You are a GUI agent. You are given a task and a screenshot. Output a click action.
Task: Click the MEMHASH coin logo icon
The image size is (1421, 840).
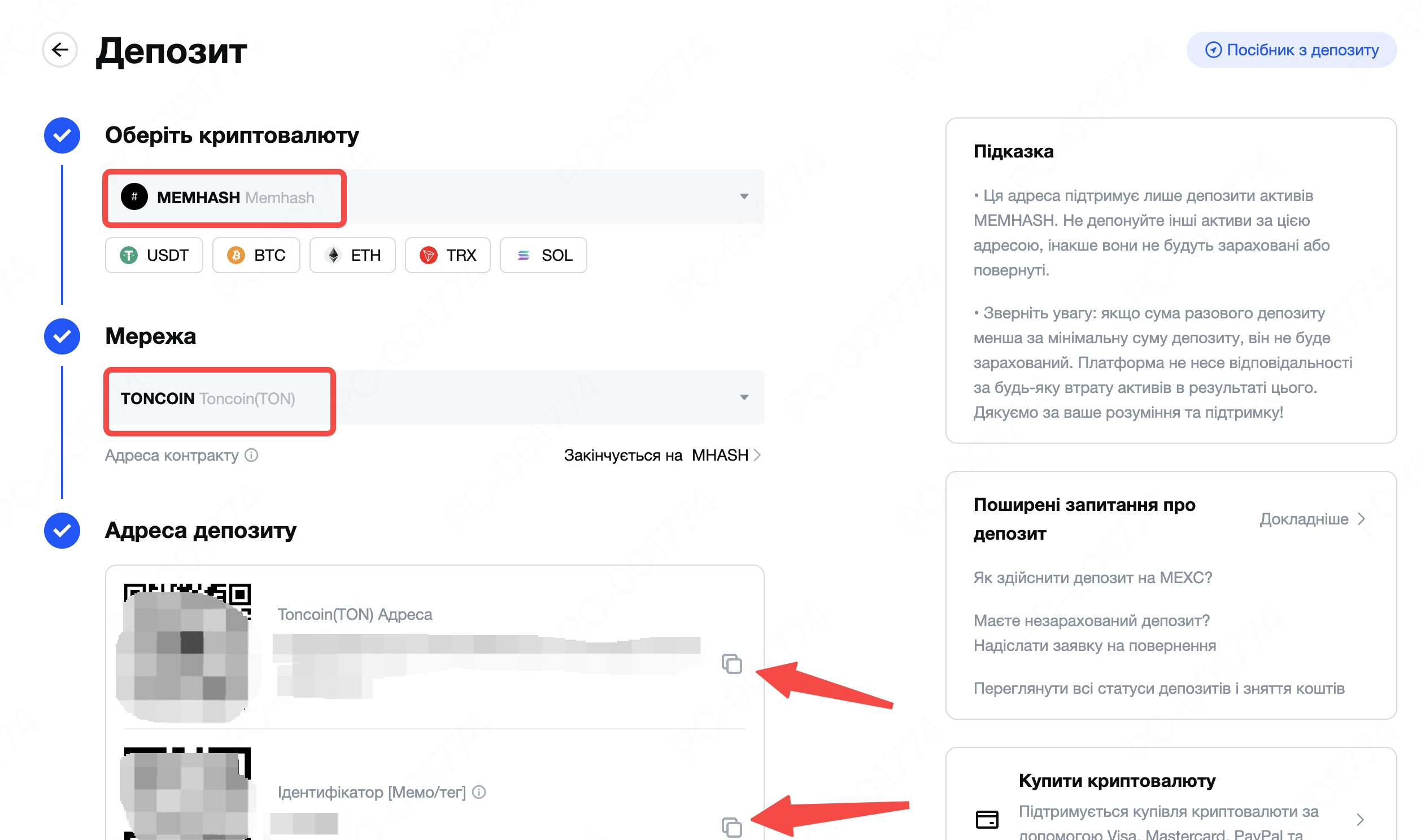point(134,197)
